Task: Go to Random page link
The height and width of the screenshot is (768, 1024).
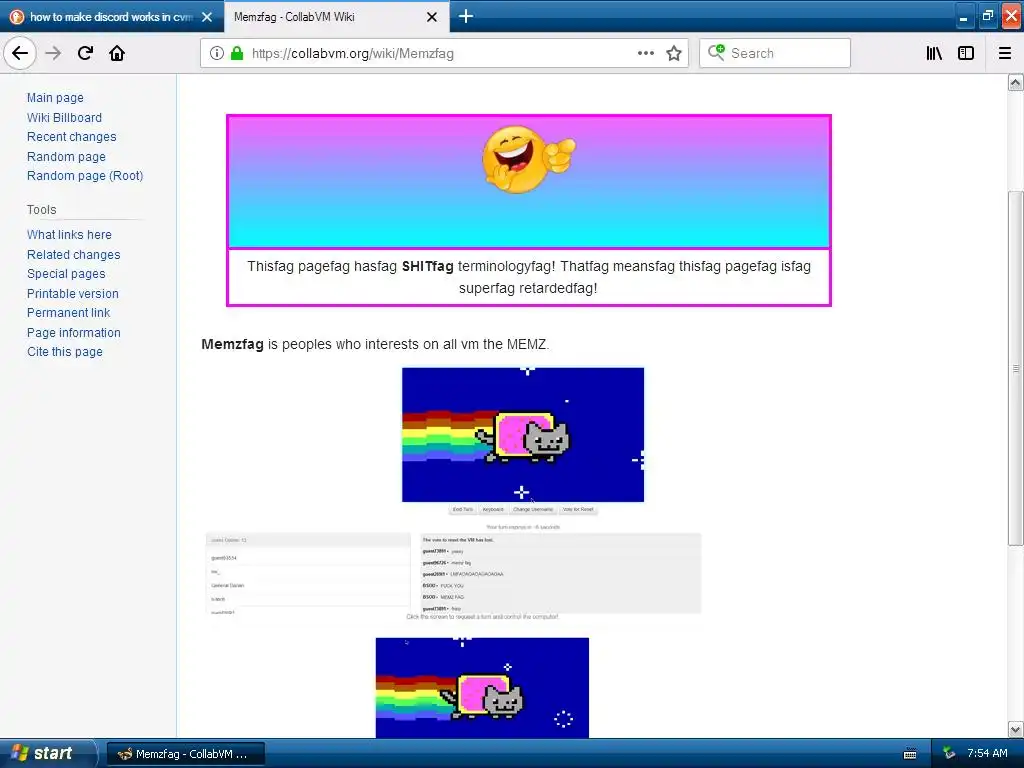Action: (x=66, y=157)
